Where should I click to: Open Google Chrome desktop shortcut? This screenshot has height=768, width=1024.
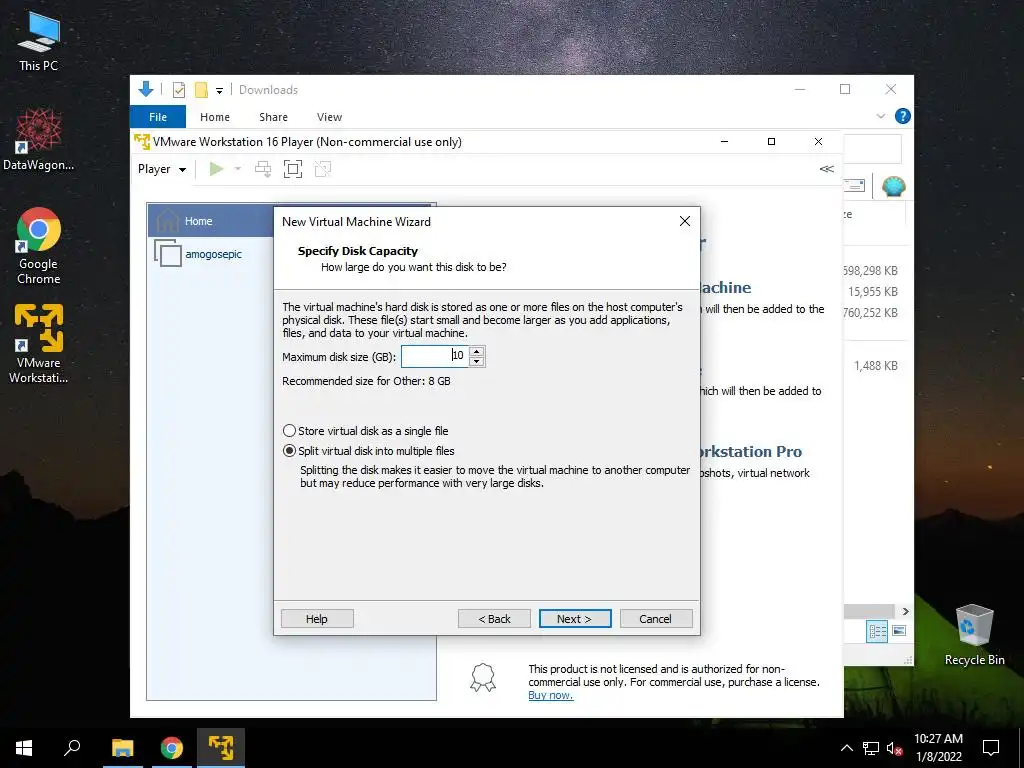[39, 246]
